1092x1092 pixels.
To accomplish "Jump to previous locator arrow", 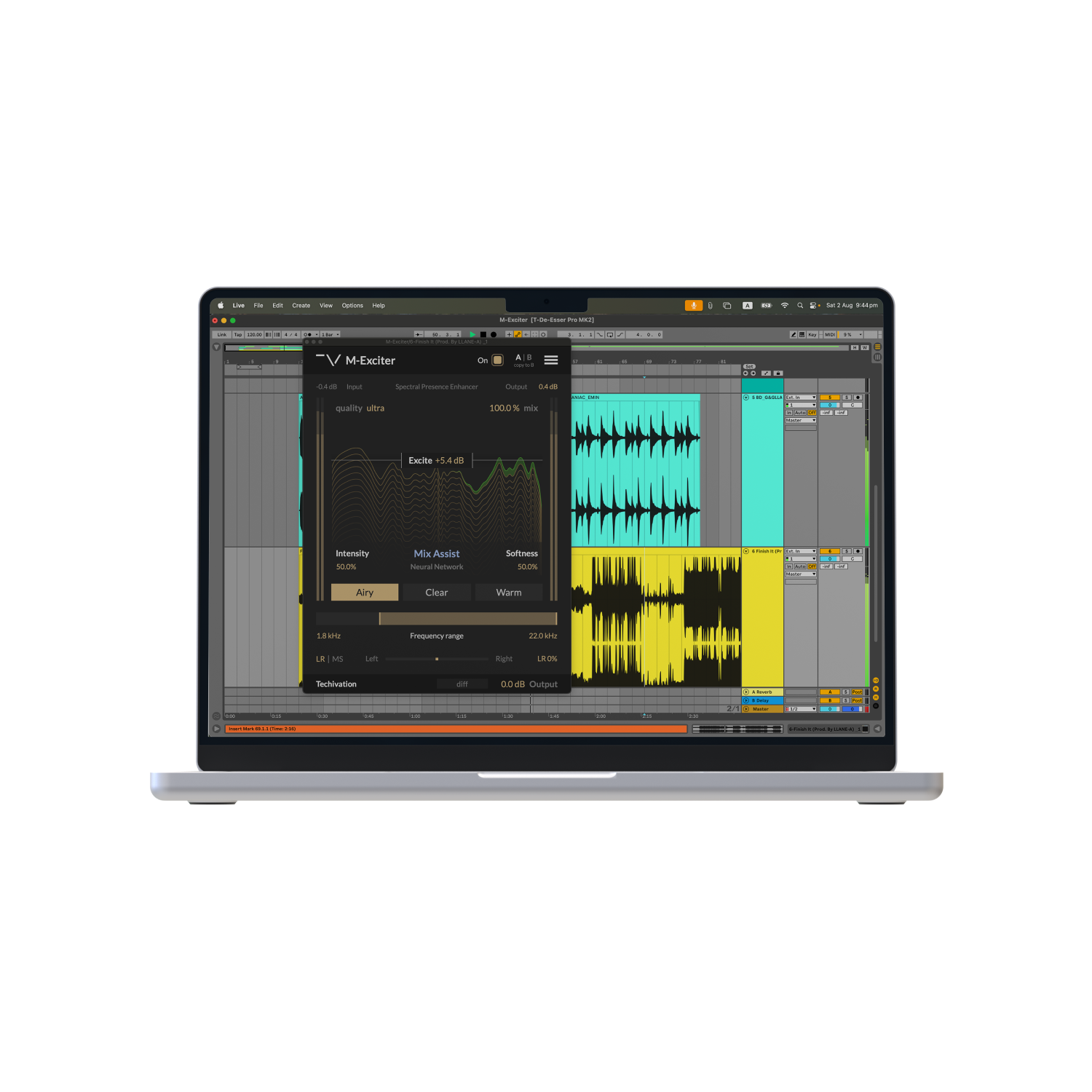I will pos(745,373).
